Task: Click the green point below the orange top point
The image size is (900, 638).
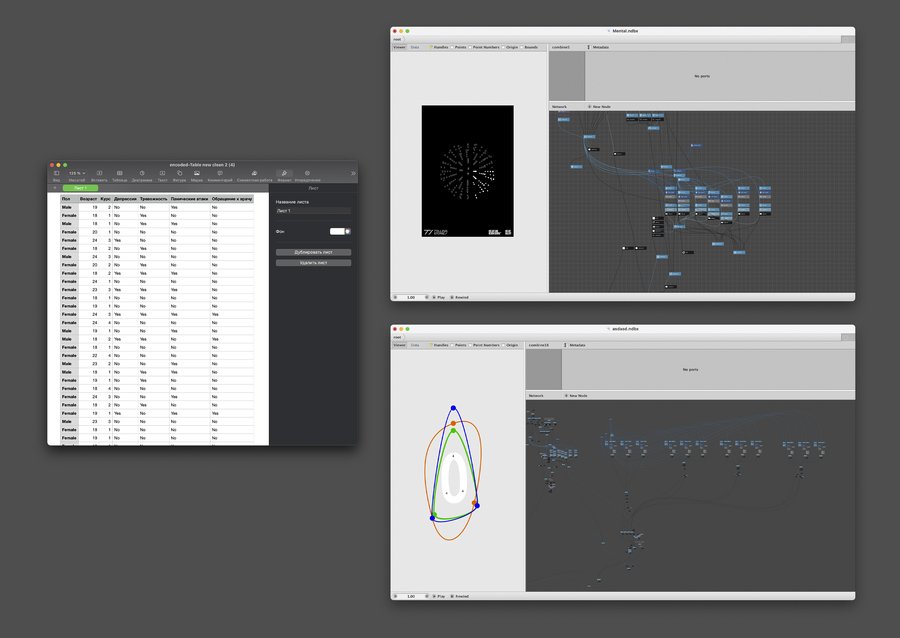Action: [x=453, y=430]
